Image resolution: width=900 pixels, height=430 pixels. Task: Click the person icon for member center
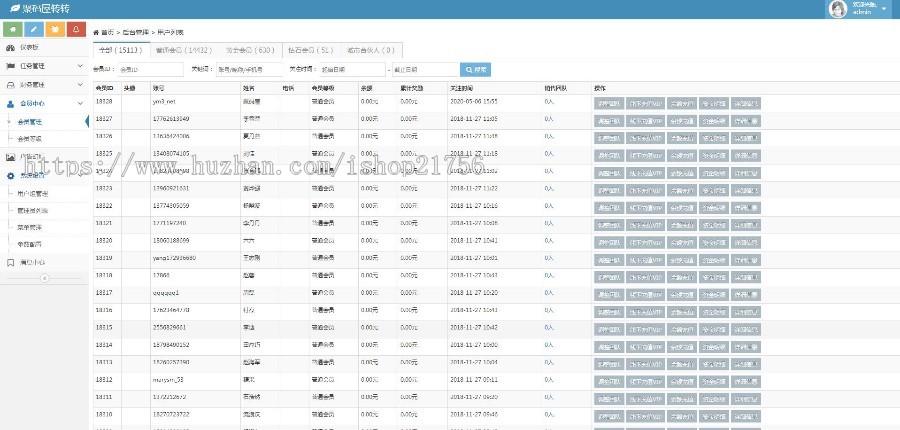pos(10,104)
